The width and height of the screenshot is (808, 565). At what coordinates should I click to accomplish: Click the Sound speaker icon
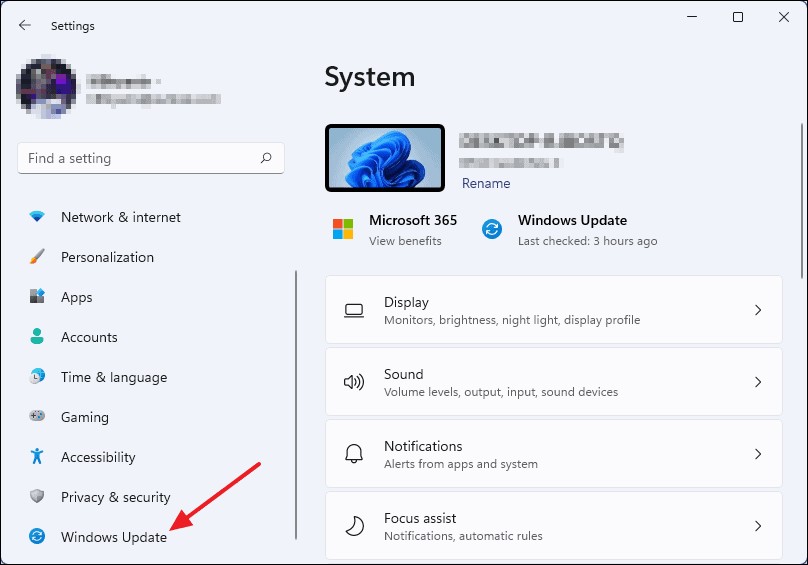click(x=354, y=382)
